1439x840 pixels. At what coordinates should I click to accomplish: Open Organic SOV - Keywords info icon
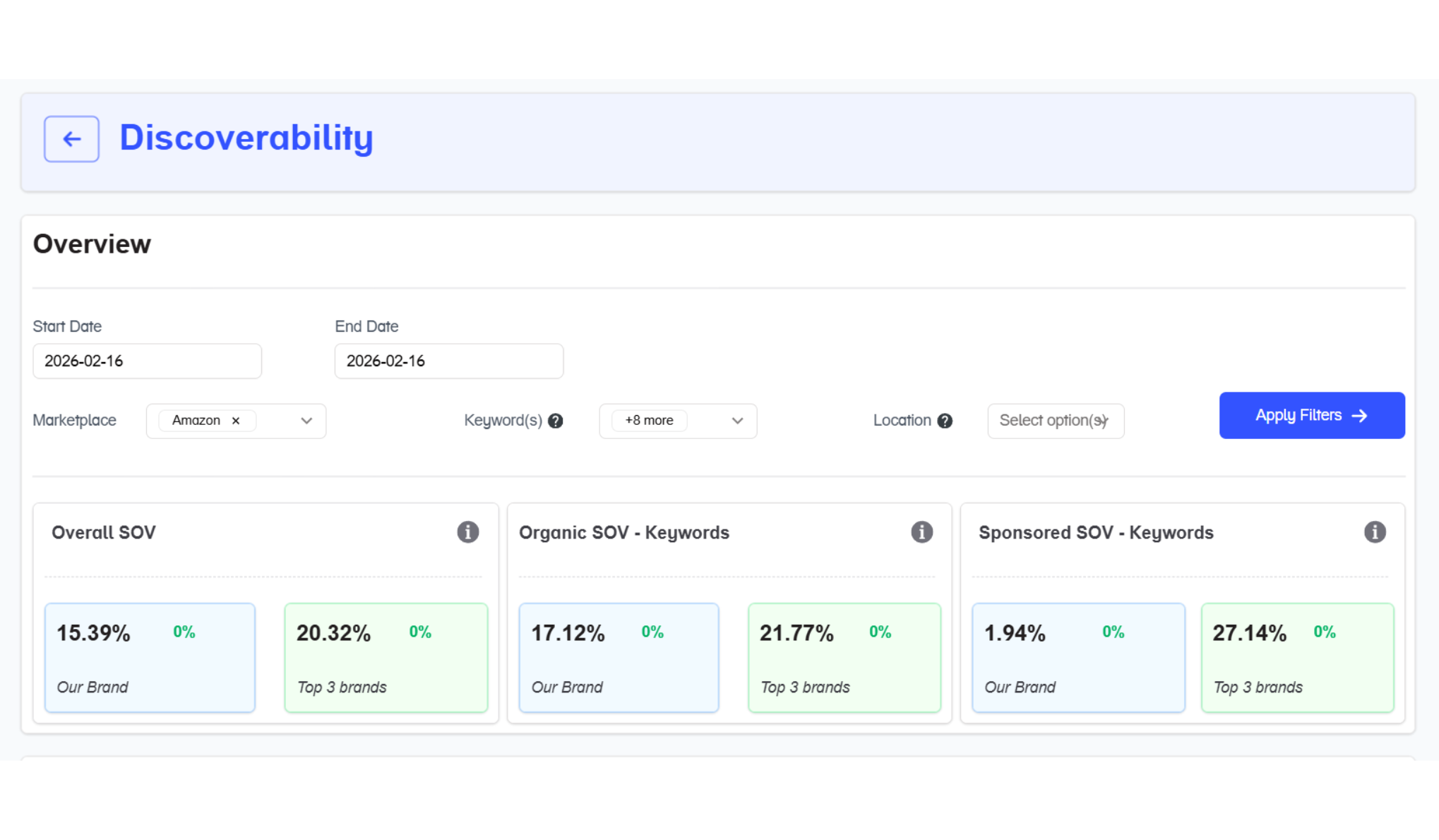click(x=921, y=532)
